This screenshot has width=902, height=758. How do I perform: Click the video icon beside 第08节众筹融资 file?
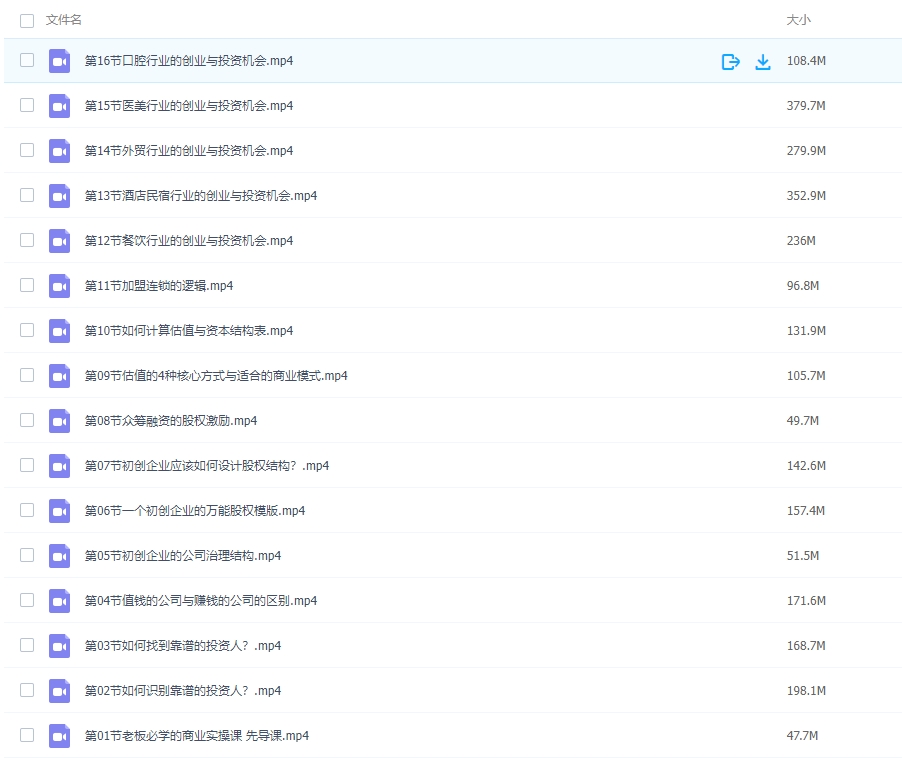[59, 420]
